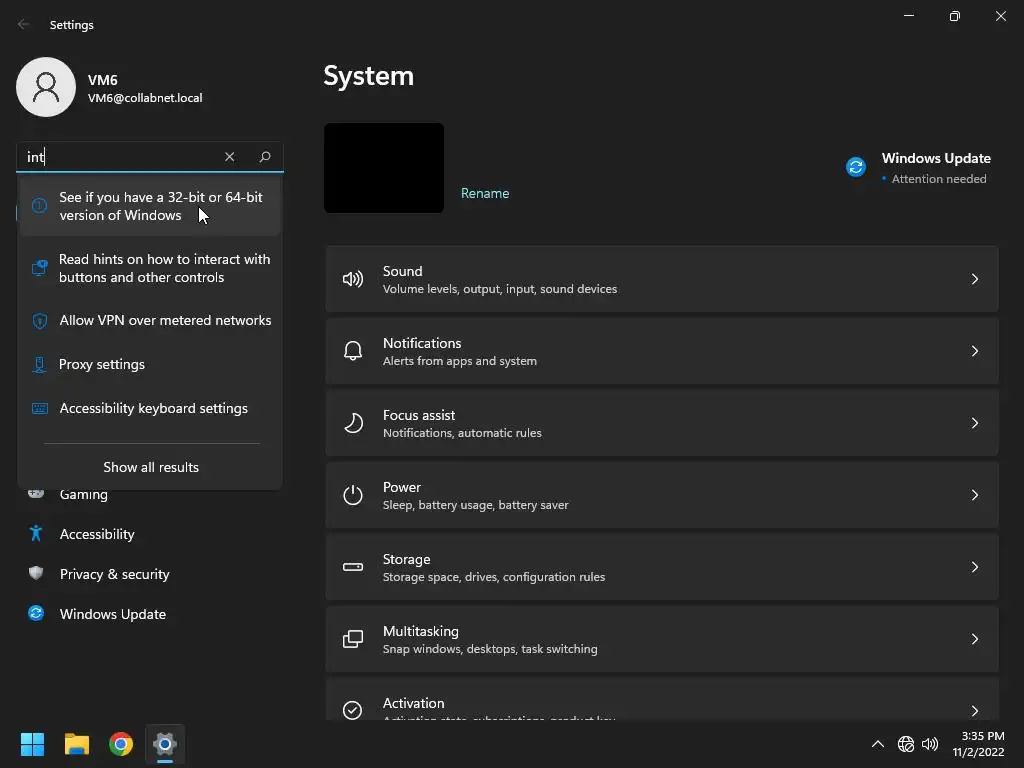
Task: Click the 'Alerts from apps and system' text
Action: (460, 361)
